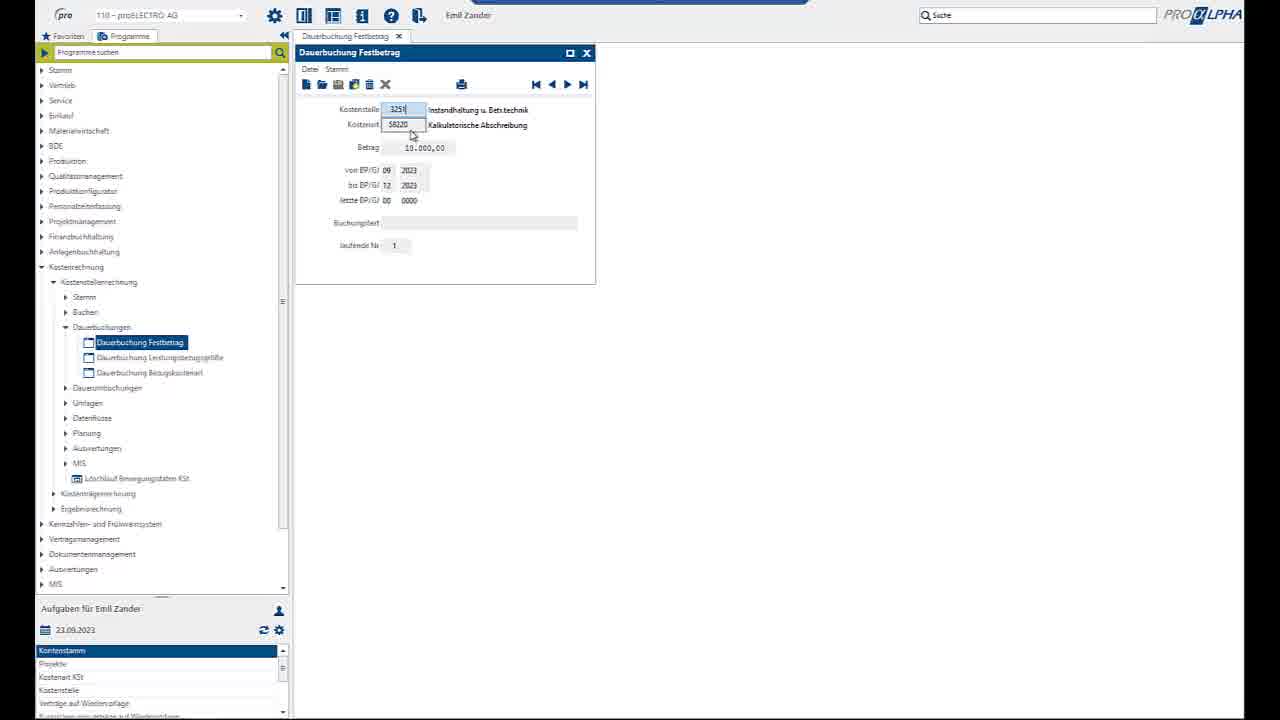Jump to first record
This screenshot has height=720, width=1280.
(536, 85)
